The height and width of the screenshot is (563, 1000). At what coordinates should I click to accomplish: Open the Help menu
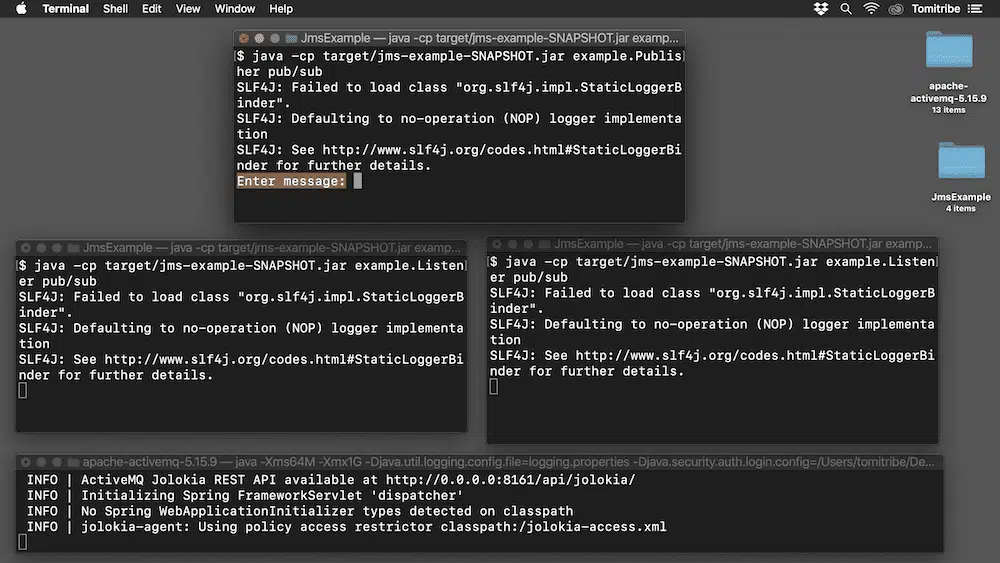281,9
